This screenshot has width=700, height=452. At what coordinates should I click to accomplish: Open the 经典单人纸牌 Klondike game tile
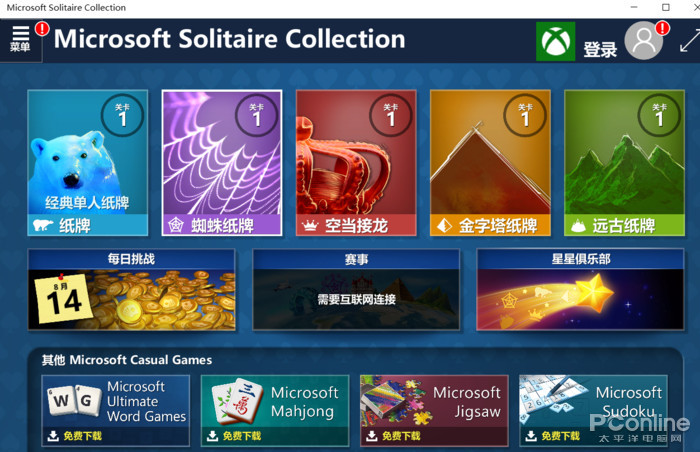[x=88, y=163]
